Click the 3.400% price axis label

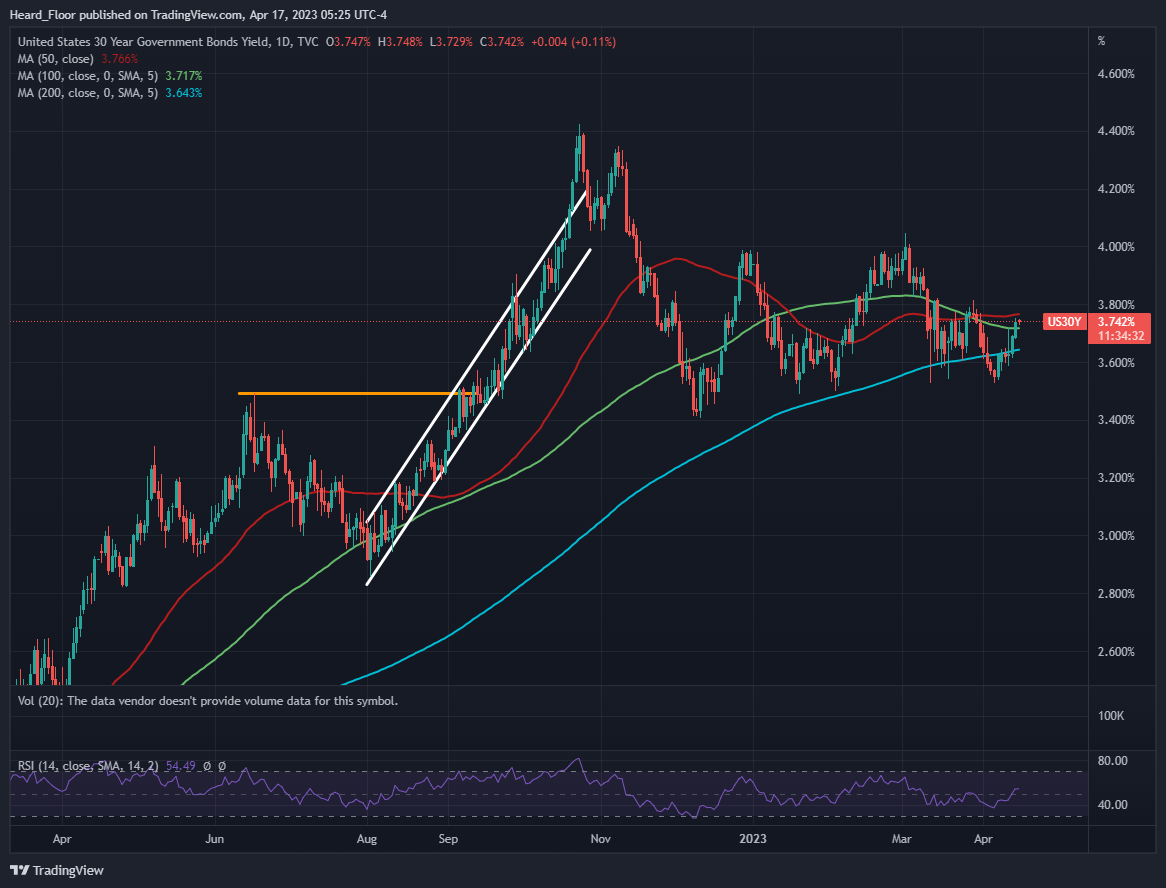1116,420
